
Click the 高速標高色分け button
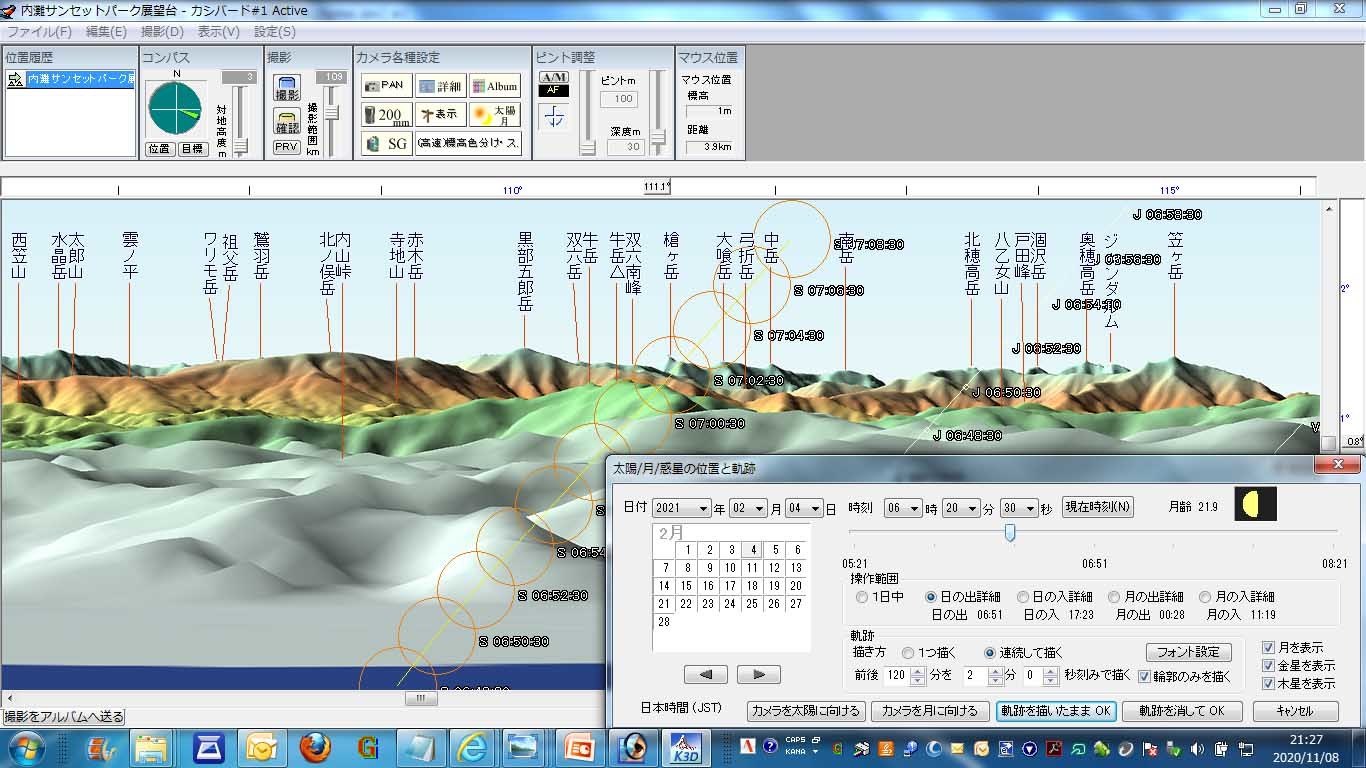click(x=468, y=143)
